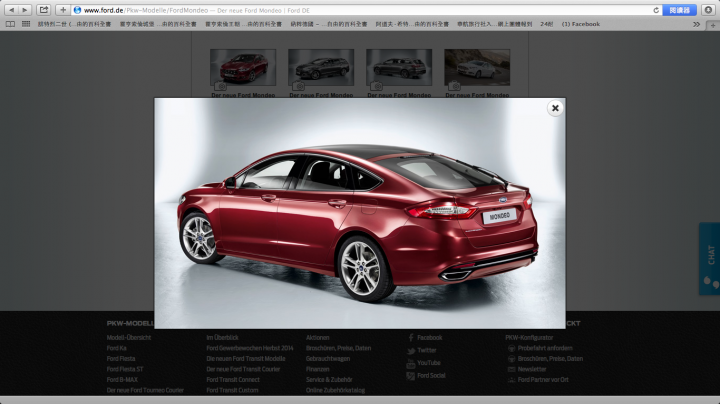Viewport: 720px width, 404px height.
Task: Click the Ford Partner vor Ort icon
Action: coord(512,380)
